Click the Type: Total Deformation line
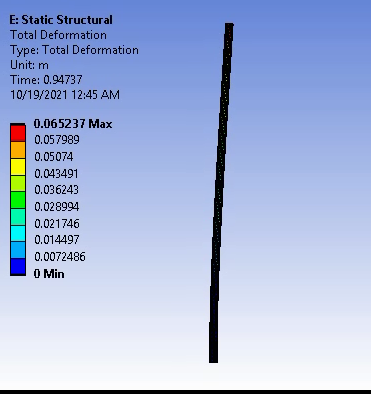The height and width of the screenshot is (394, 371). pos(74,50)
